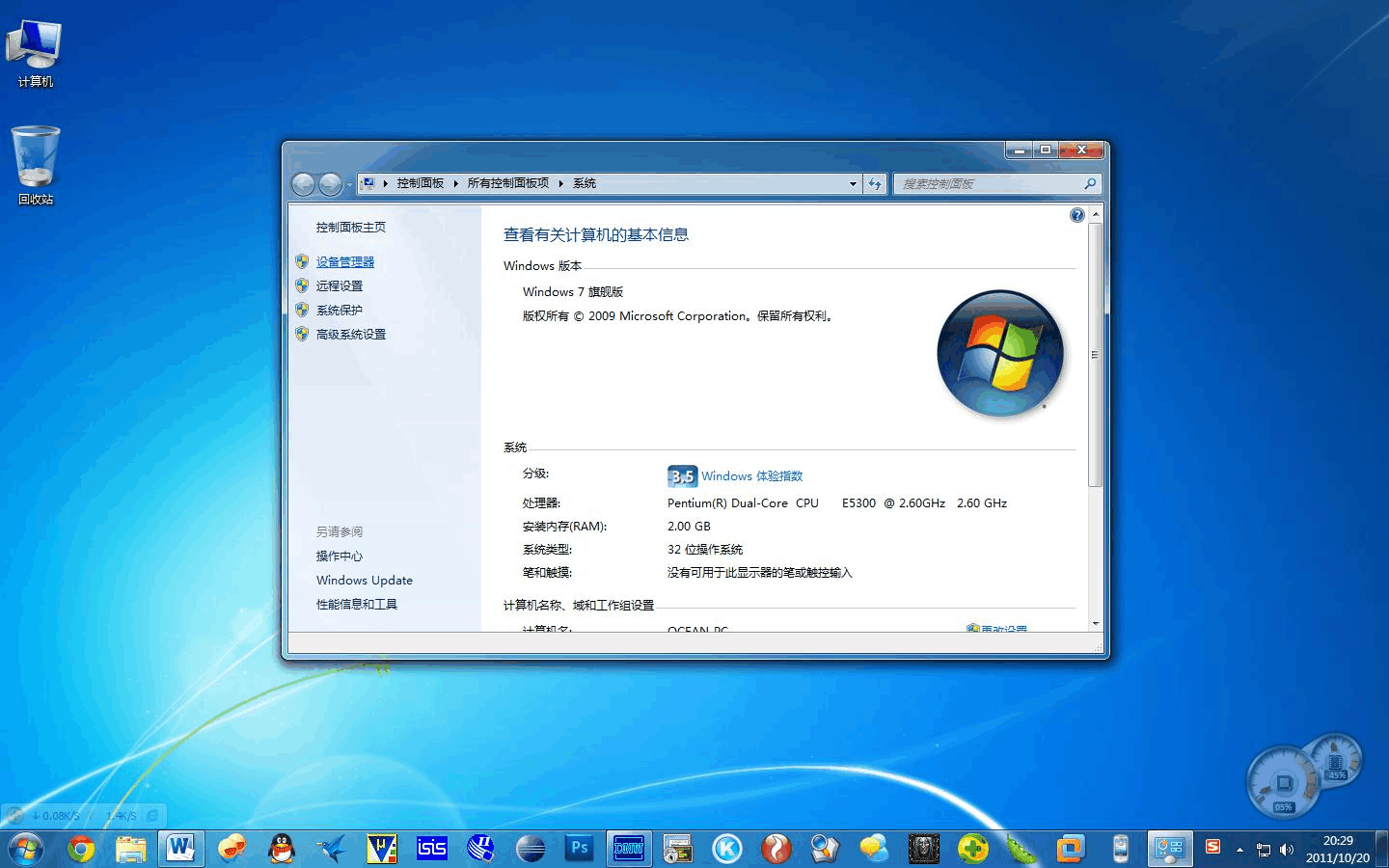Image resolution: width=1389 pixels, height=868 pixels.
Task: Click the search magnifier icon
Action: click(1090, 183)
